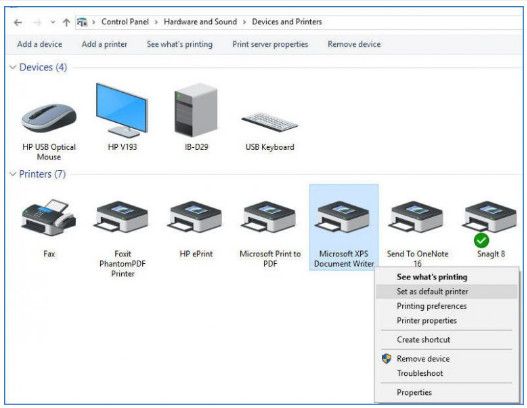This screenshot has height=408, width=527.
Task: Click Add a printer
Action: [105, 44]
